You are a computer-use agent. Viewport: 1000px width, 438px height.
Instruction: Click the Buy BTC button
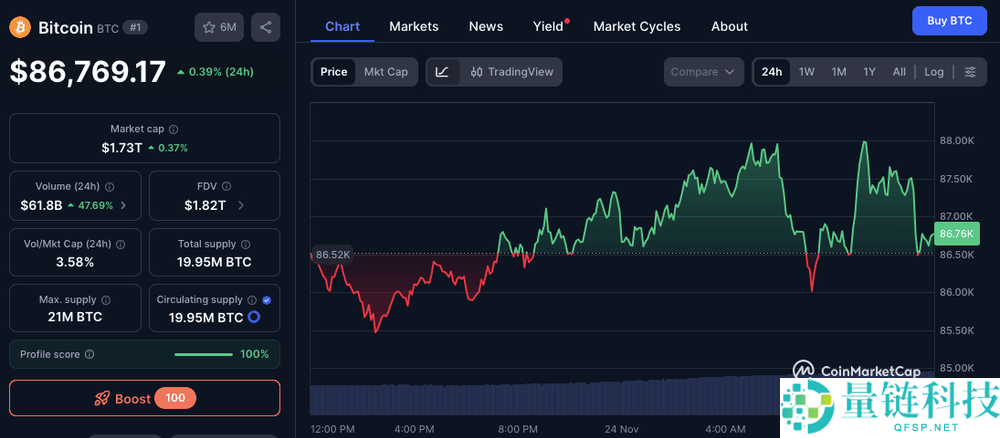pyautogui.click(x=949, y=20)
